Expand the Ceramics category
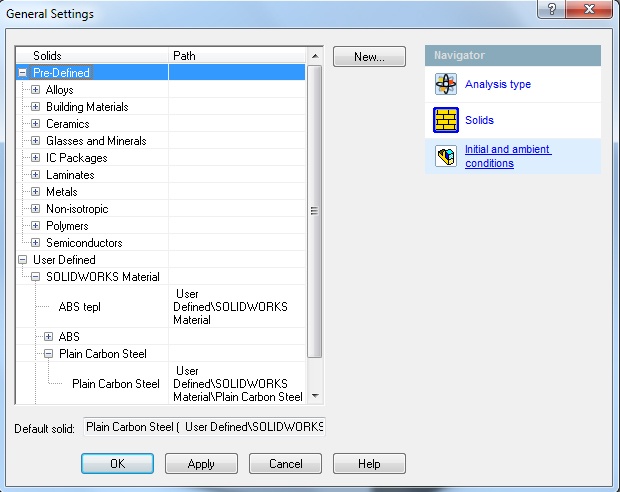The height and width of the screenshot is (492, 620). coord(35,123)
